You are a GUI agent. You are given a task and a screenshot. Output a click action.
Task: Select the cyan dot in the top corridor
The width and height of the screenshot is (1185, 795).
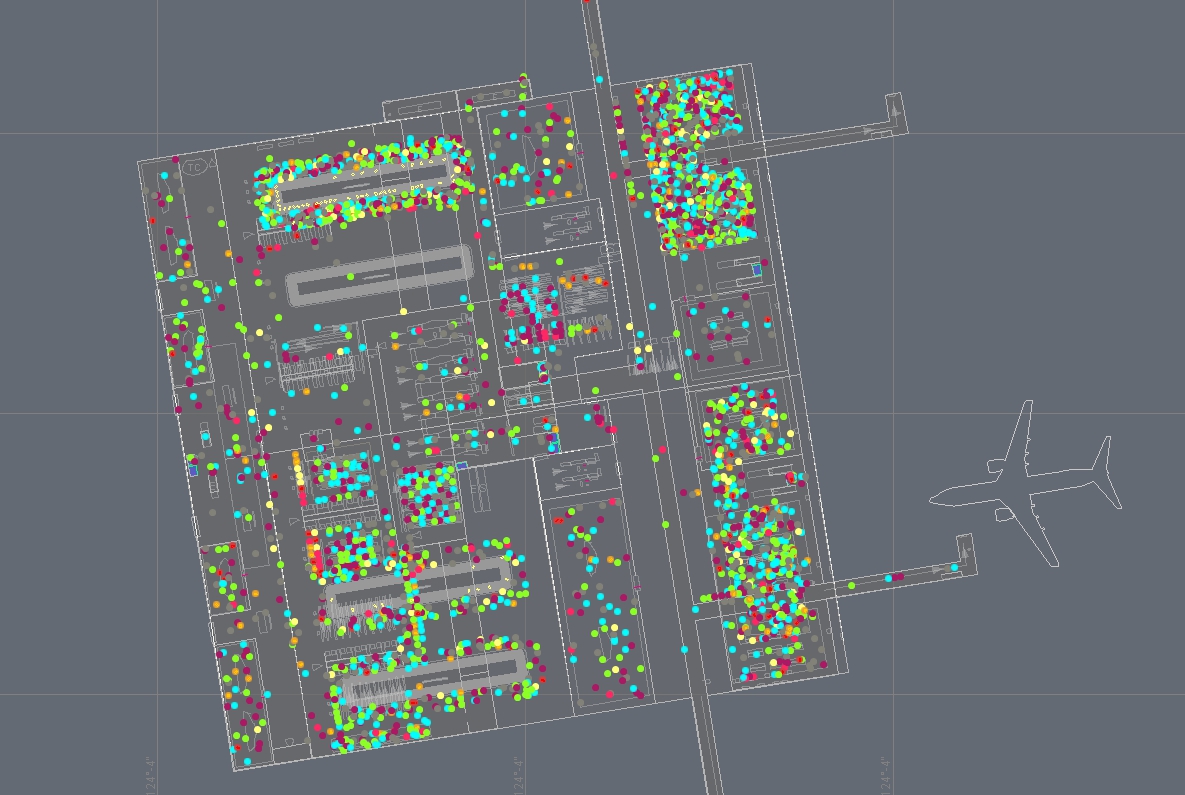[599, 79]
